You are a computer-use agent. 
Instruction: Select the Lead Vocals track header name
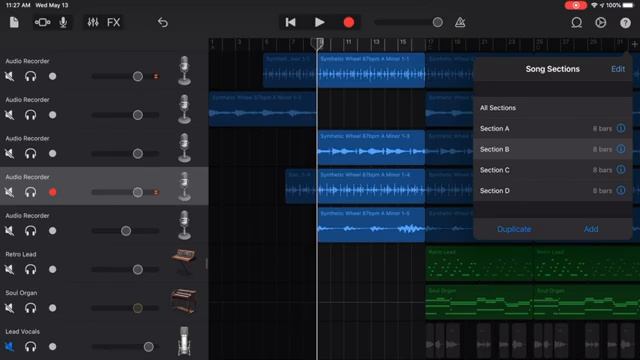coord(22,331)
